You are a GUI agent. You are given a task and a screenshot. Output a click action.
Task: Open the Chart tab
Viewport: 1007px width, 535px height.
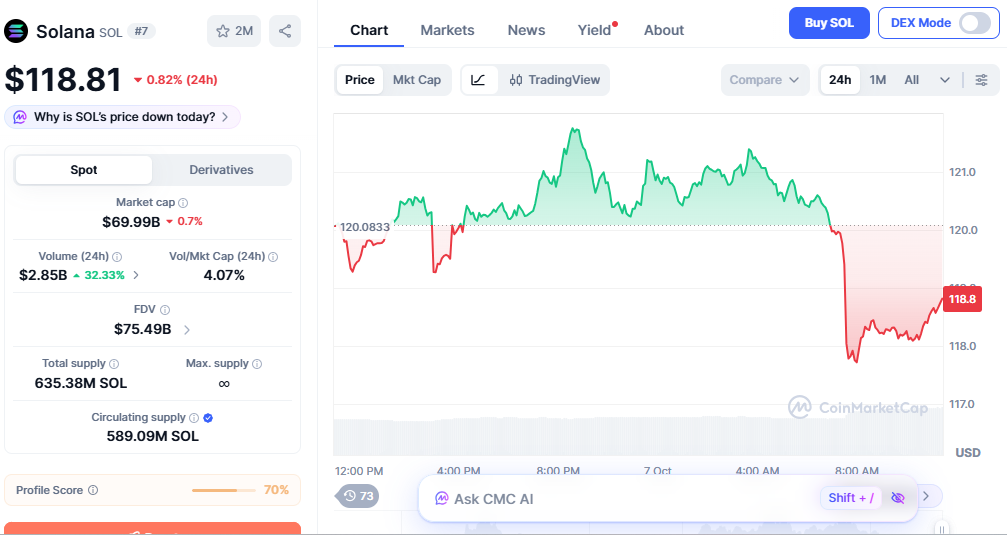point(369,30)
